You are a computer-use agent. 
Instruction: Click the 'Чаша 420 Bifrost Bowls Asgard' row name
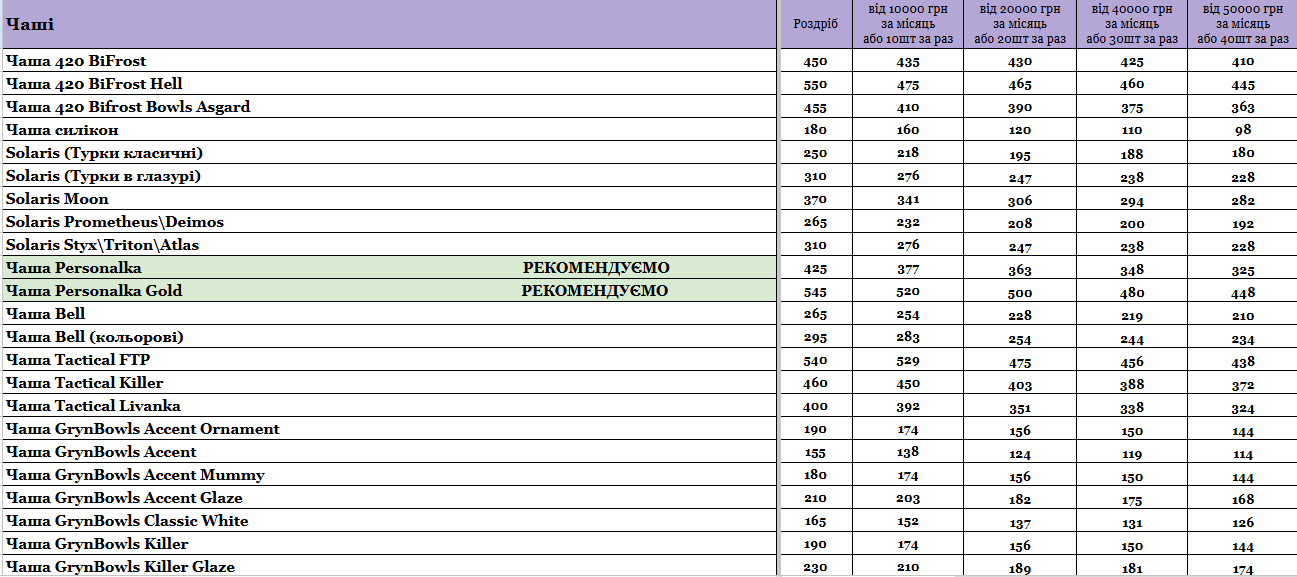click(390, 107)
